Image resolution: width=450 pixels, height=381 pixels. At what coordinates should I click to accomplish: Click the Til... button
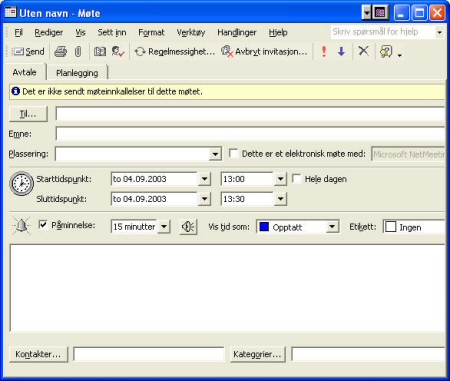point(28,114)
